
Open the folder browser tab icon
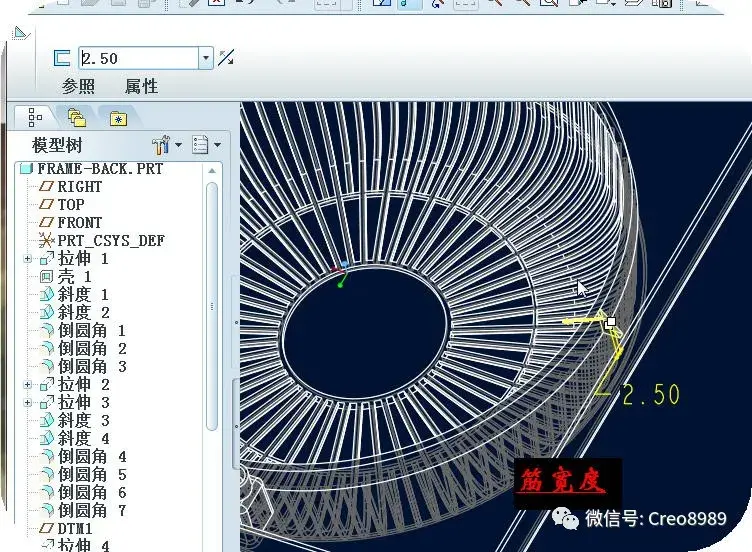point(77,117)
